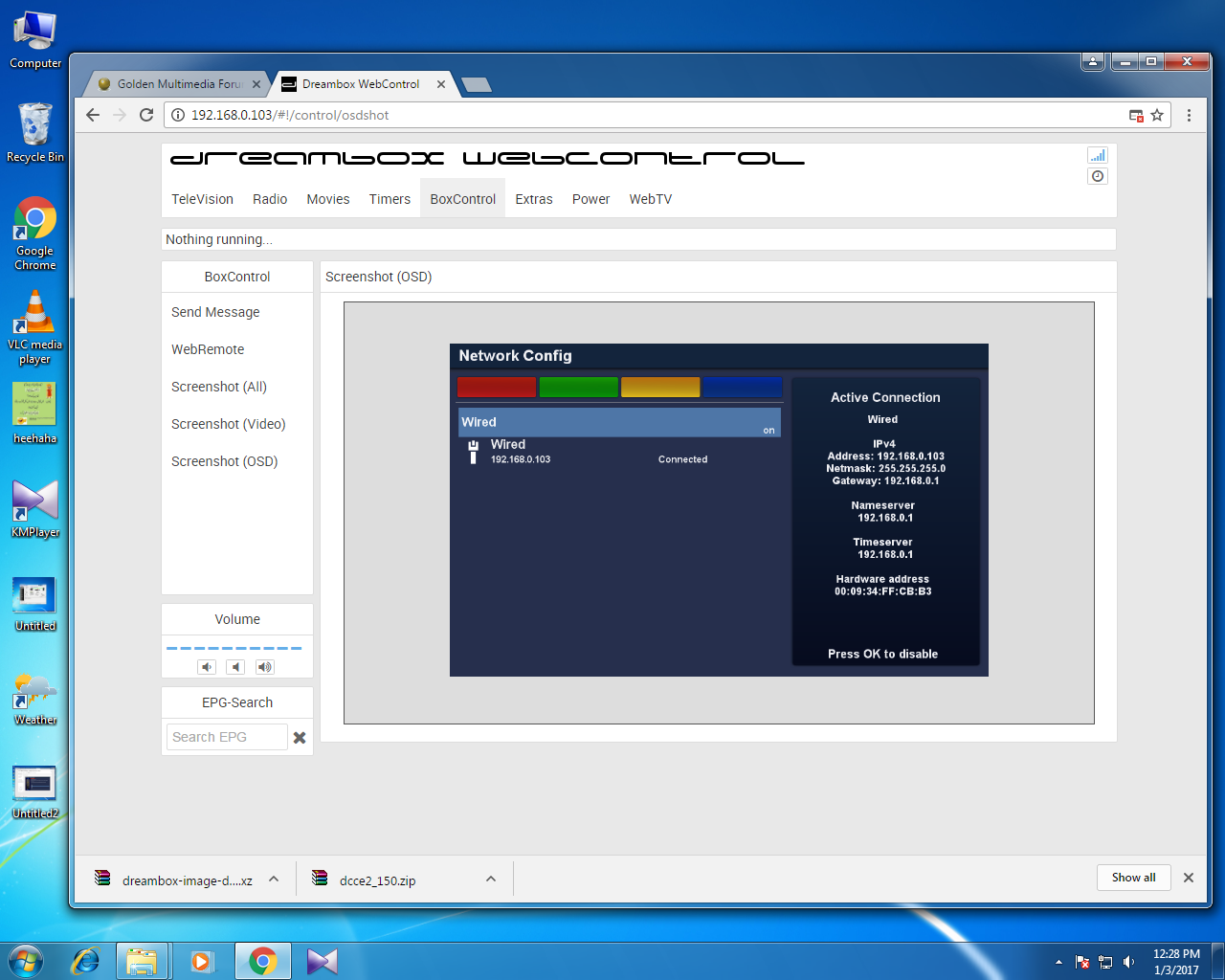Click the popup blocked icon in address bar

tap(1136, 115)
